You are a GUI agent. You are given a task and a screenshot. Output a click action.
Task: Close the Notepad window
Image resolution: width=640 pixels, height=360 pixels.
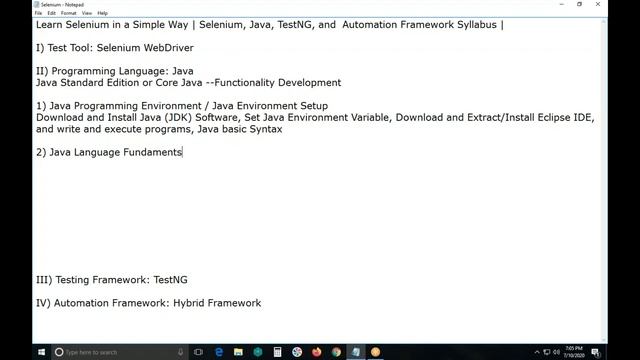(x=598, y=4)
